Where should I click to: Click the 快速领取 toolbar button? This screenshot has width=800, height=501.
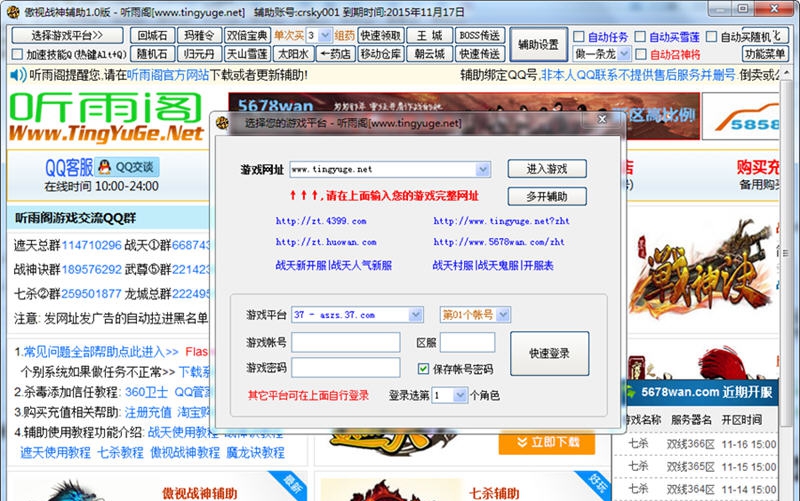tap(381, 36)
